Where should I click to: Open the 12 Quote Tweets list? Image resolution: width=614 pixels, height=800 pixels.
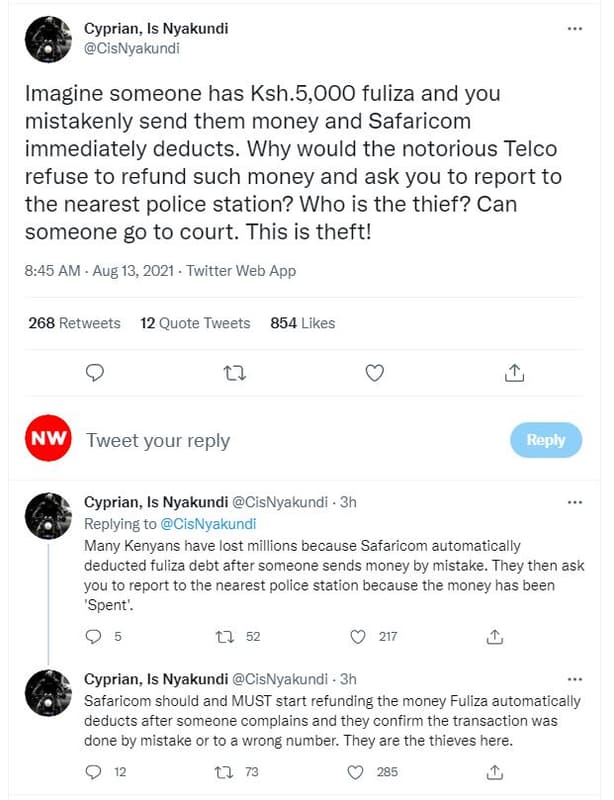click(193, 323)
